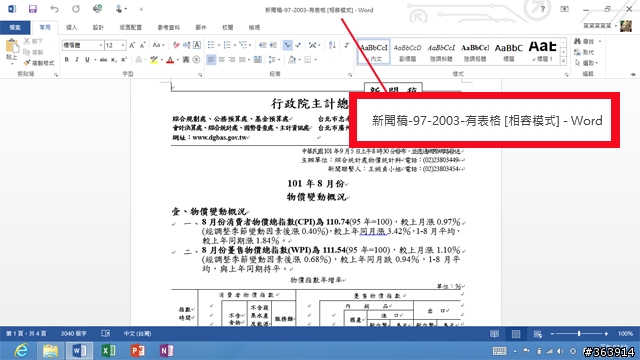Open the borders dropdown
Image resolution: width=640 pixels, height=360 pixels.
pos(316,60)
